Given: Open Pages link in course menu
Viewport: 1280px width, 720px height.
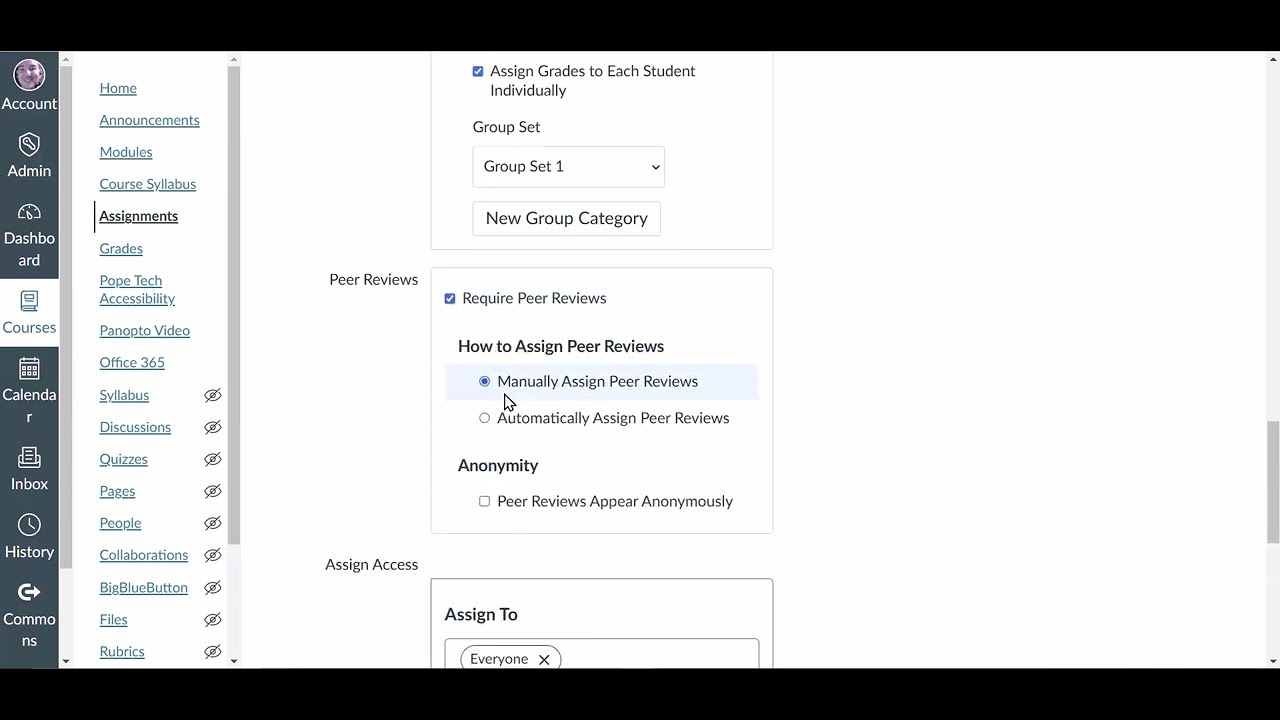Looking at the screenshot, I should 117,491.
